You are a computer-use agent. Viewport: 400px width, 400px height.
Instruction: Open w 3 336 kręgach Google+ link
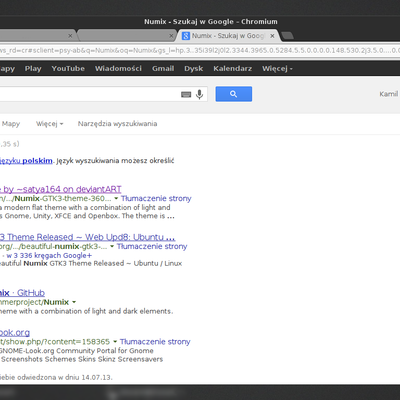tap(49, 256)
